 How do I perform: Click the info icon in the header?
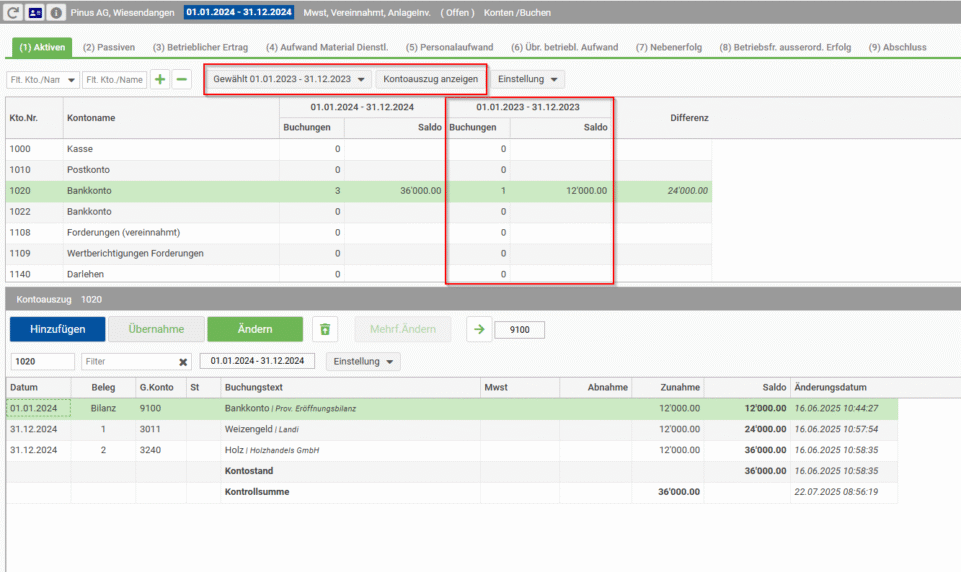[x=56, y=13]
